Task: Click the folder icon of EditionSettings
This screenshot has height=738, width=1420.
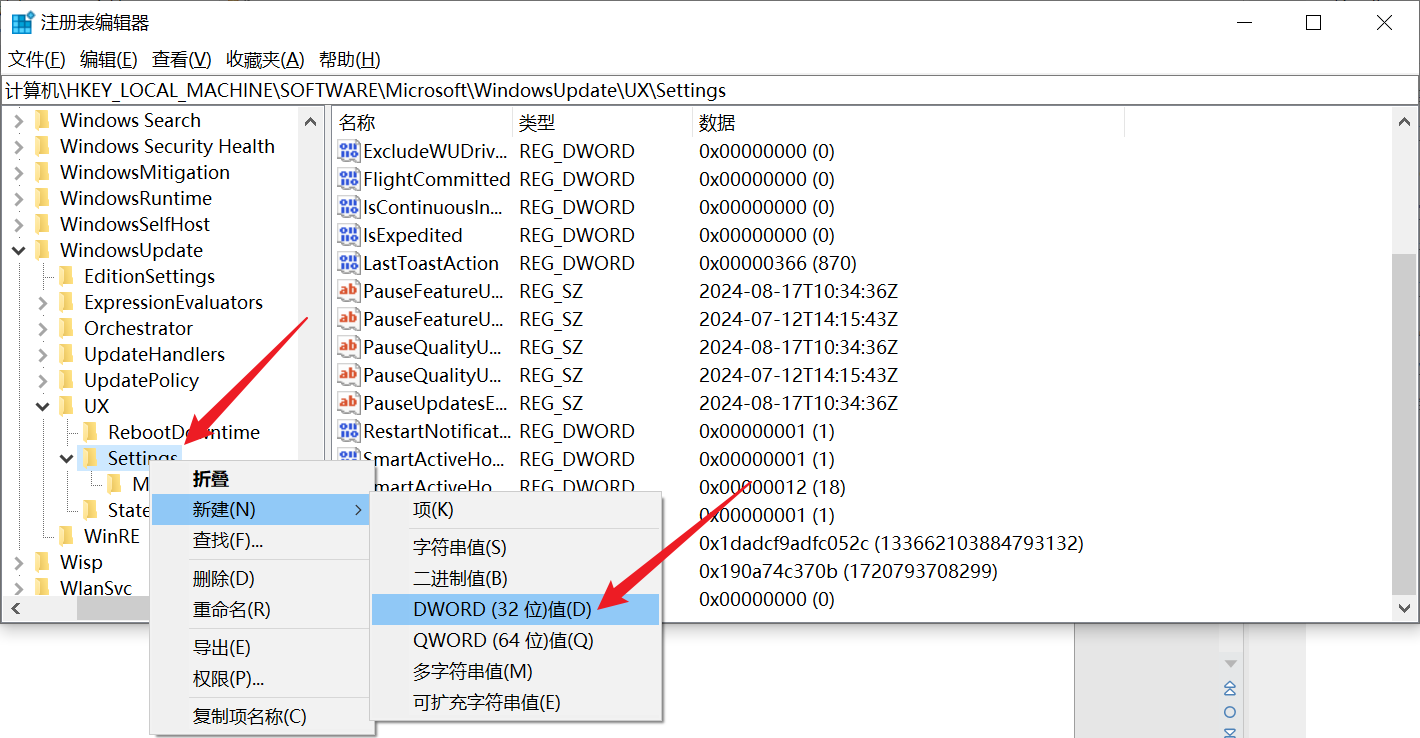Action: pyautogui.click(x=66, y=276)
